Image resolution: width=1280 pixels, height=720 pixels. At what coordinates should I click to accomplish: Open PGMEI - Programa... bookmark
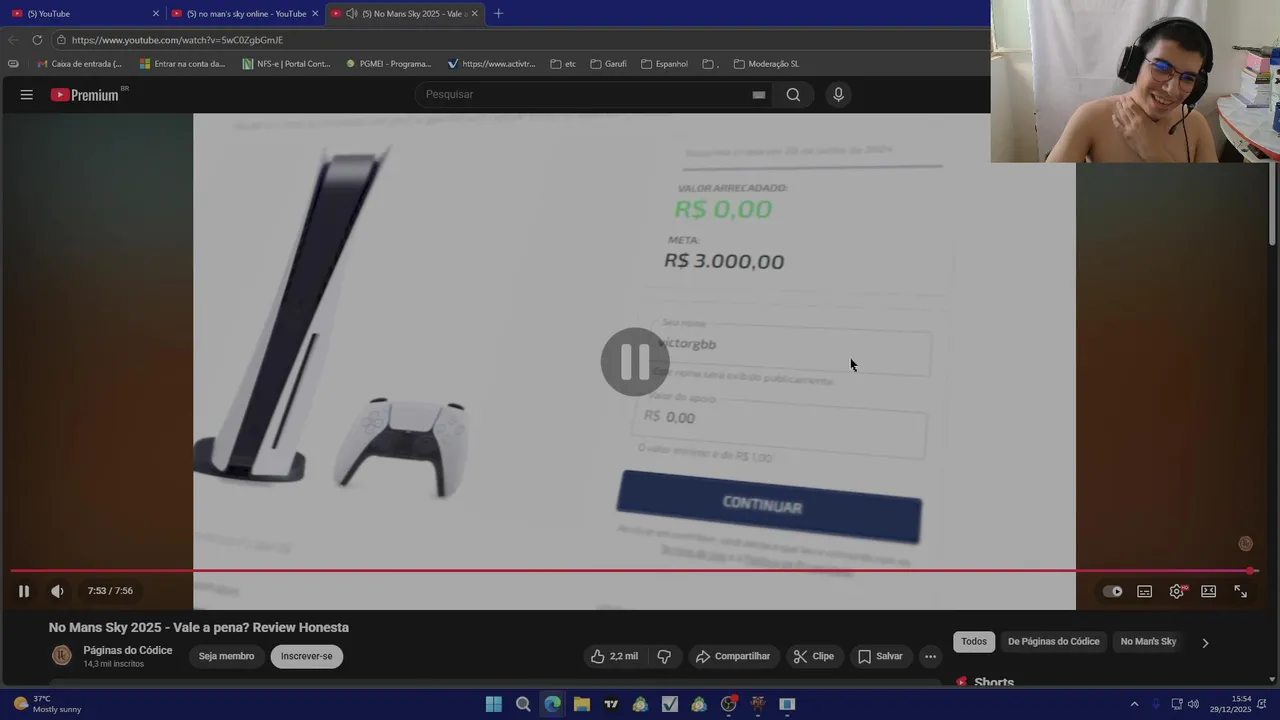click(388, 64)
